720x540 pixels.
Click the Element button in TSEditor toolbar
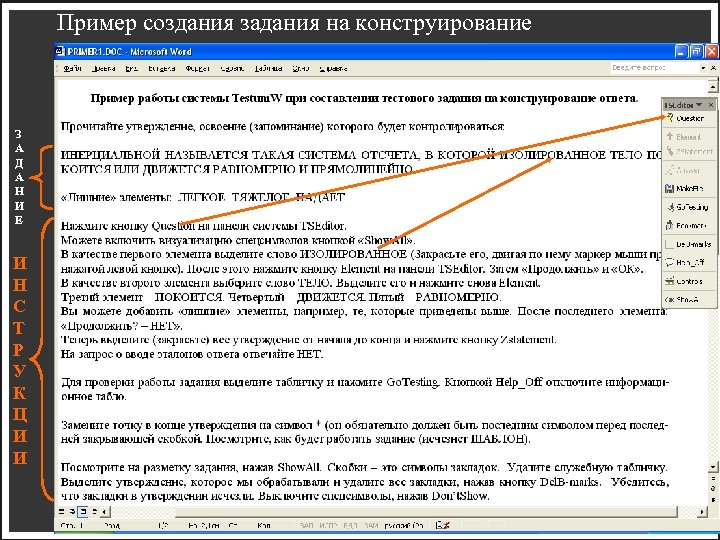(684, 137)
